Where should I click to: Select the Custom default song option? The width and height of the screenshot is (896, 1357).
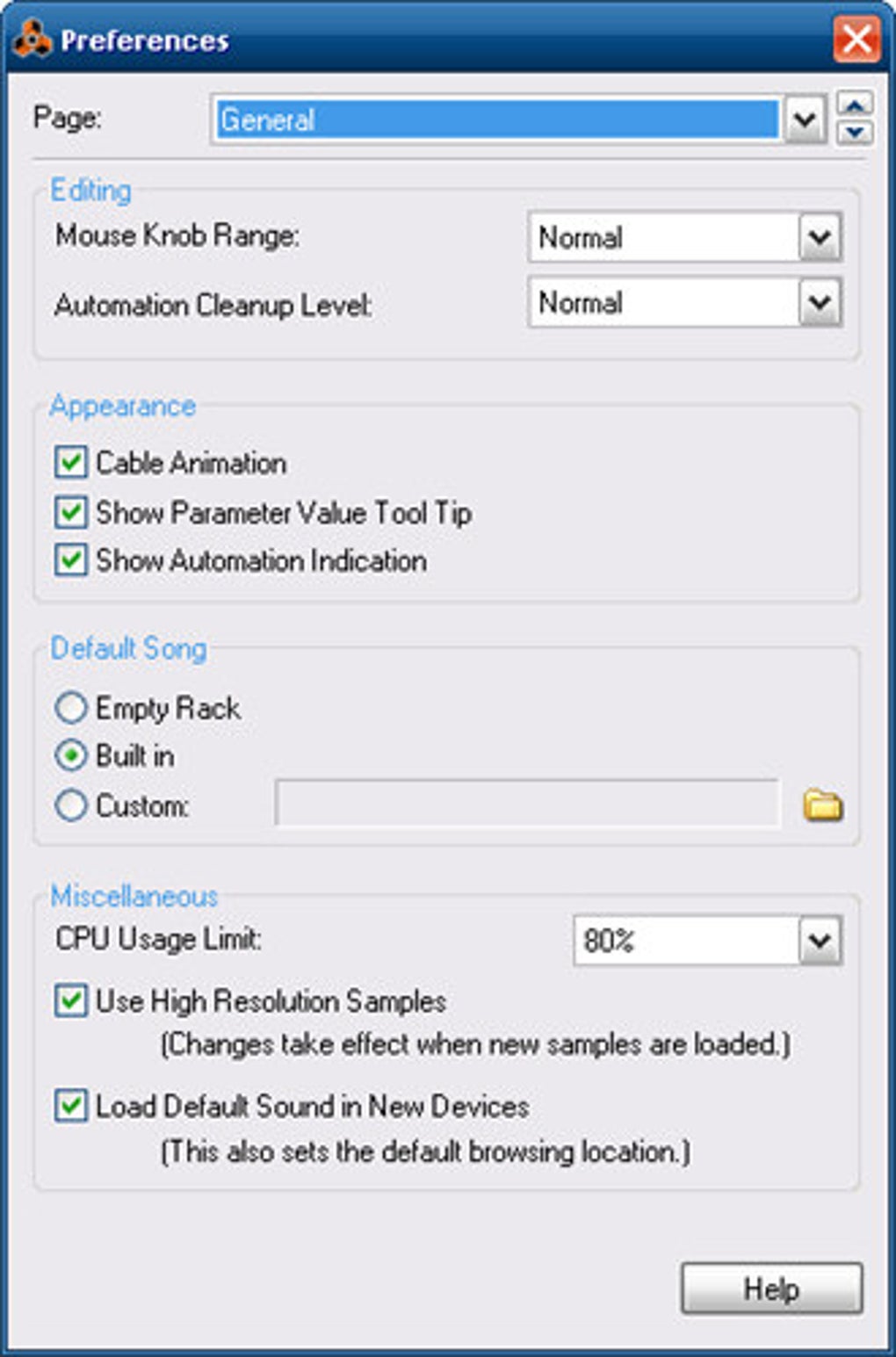[71, 805]
